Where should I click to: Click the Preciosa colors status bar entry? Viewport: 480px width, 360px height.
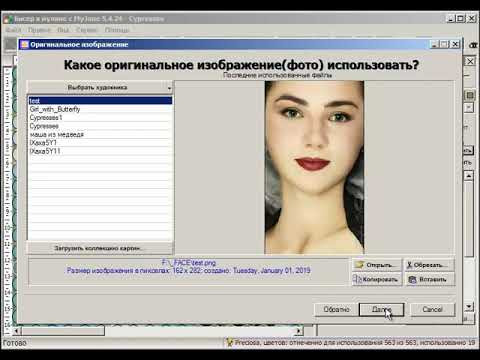tap(351, 343)
